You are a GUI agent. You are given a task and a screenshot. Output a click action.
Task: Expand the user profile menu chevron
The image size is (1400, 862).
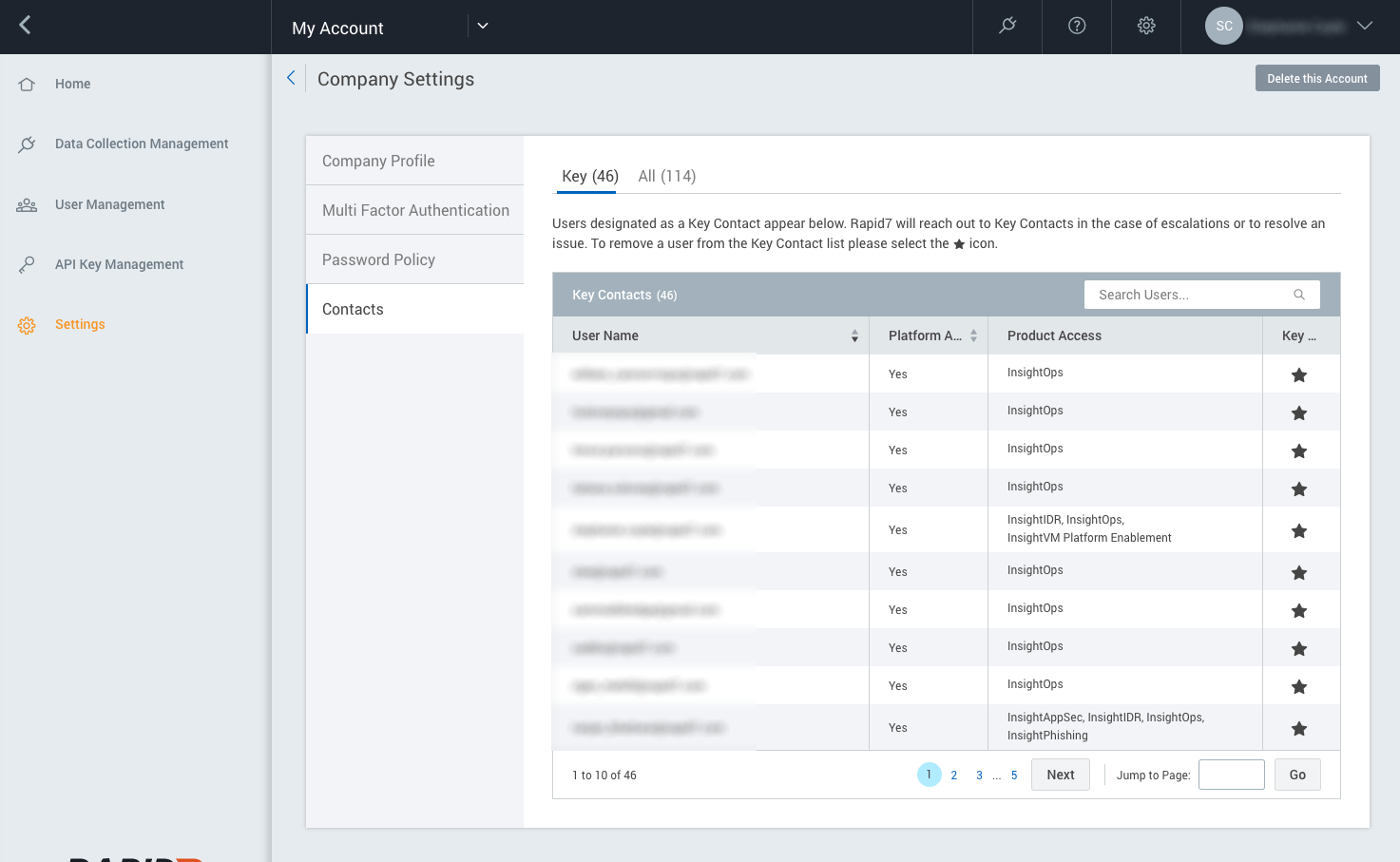pos(1365,26)
